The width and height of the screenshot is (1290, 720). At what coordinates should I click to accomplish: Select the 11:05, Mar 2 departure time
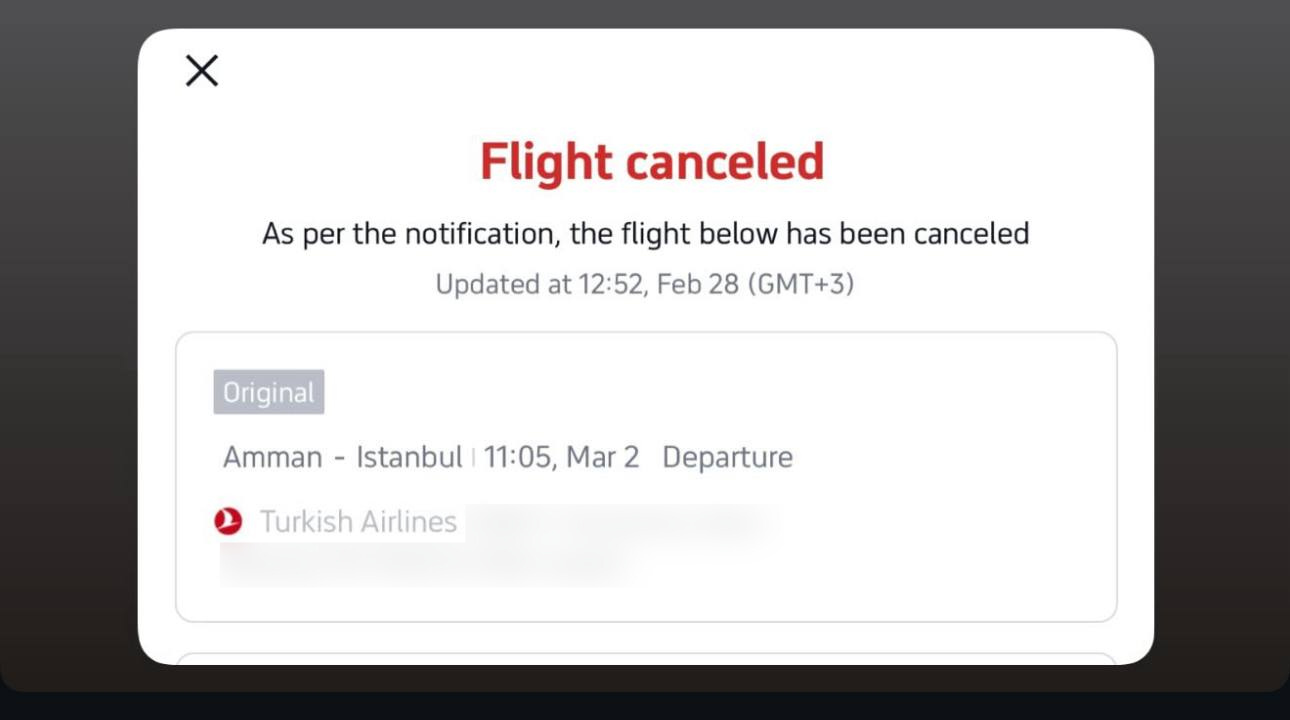(561, 458)
